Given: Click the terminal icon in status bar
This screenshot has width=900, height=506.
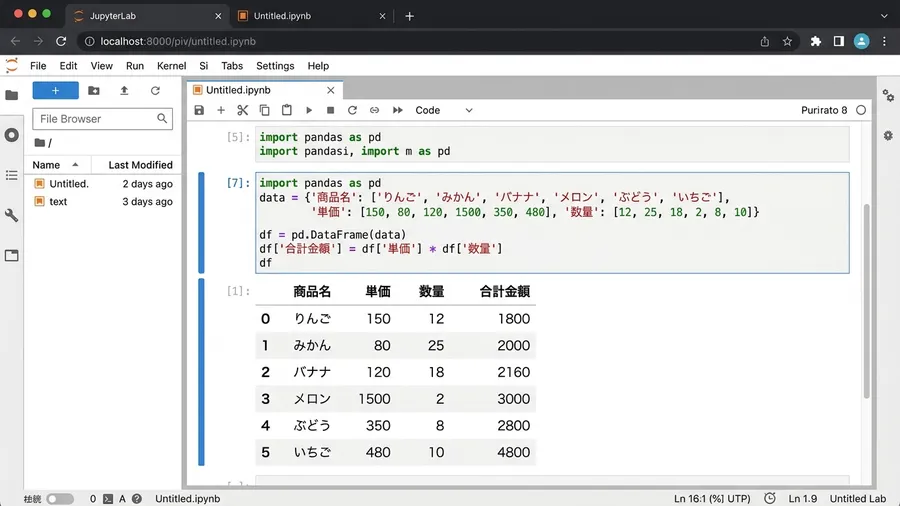Looking at the screenshot, I should tap(107, 499).
